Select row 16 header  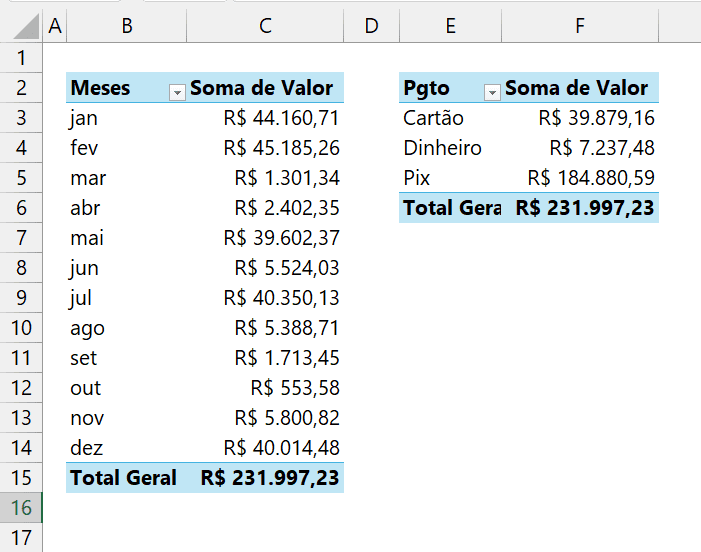[21, 508]
